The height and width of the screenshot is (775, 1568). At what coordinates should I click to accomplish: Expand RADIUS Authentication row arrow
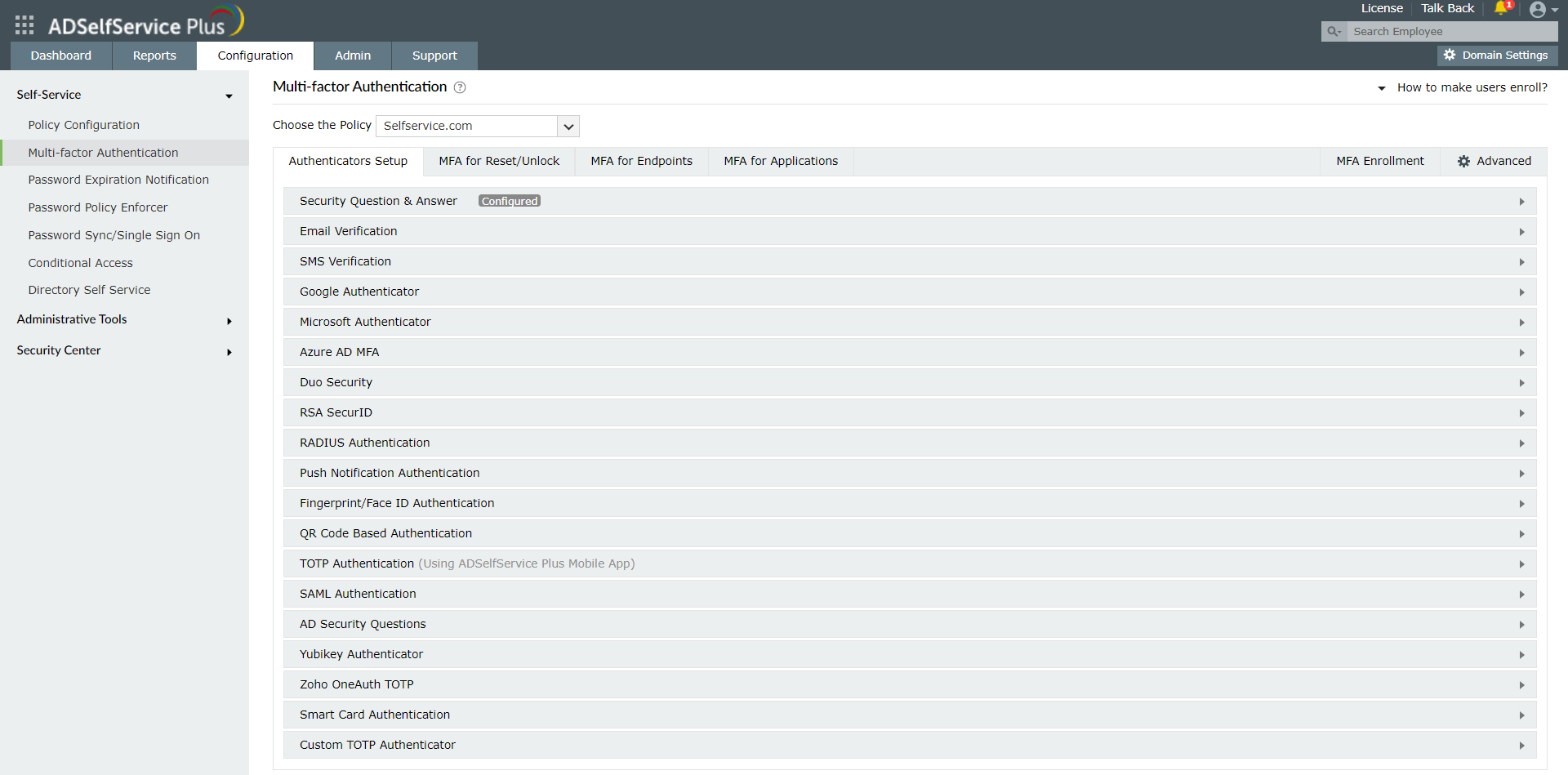[x=1522, y=443]
